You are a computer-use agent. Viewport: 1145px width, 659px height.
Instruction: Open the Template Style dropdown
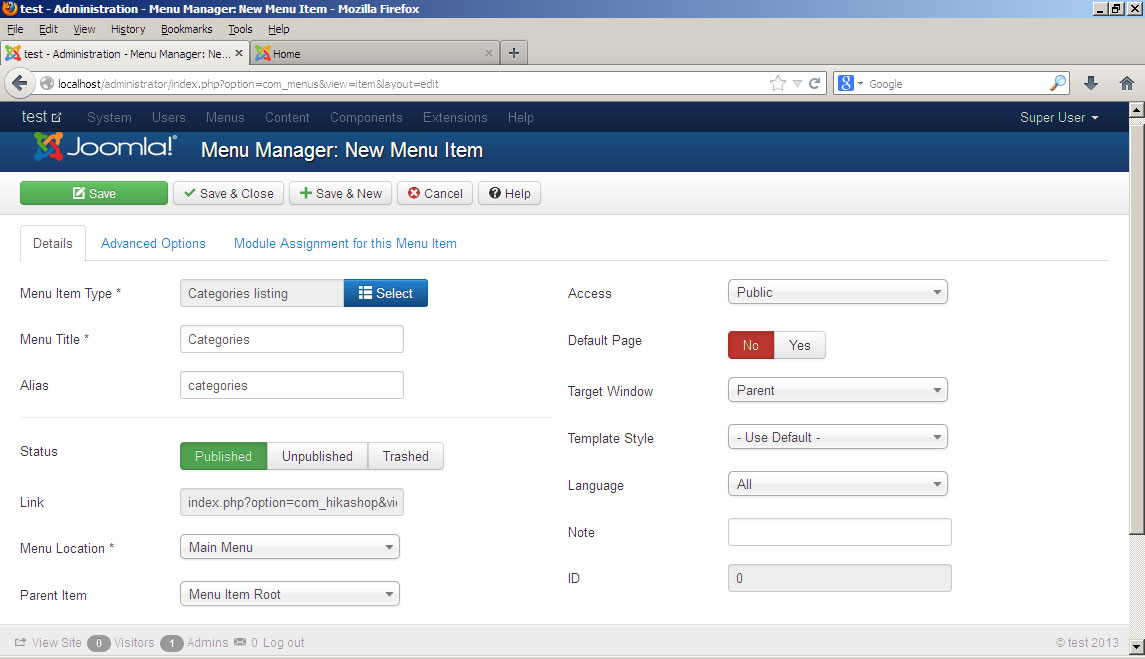click(838, 437)
